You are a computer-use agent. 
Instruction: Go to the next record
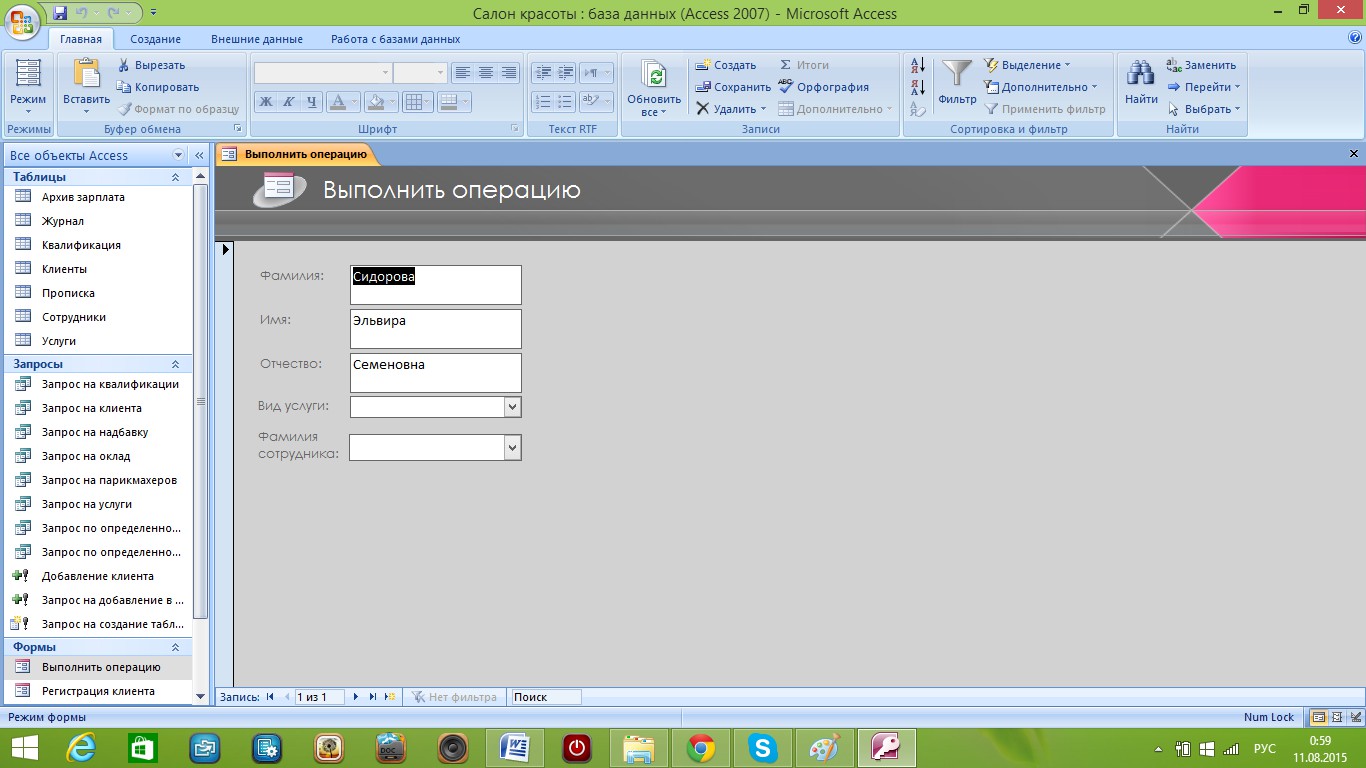(356, 697)
